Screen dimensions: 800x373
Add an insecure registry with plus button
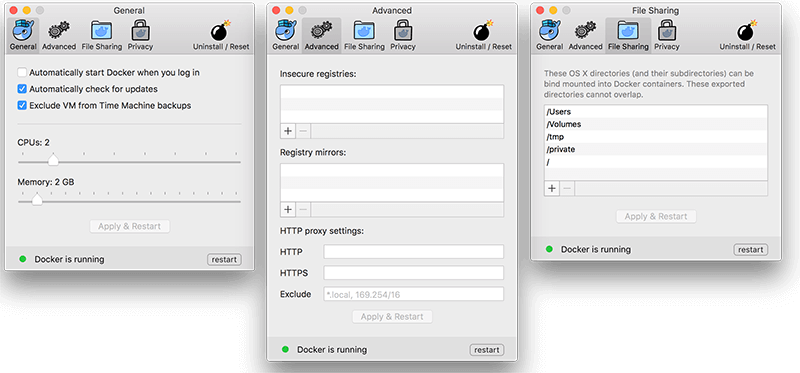pyautogui.click(x=288, y=131)
